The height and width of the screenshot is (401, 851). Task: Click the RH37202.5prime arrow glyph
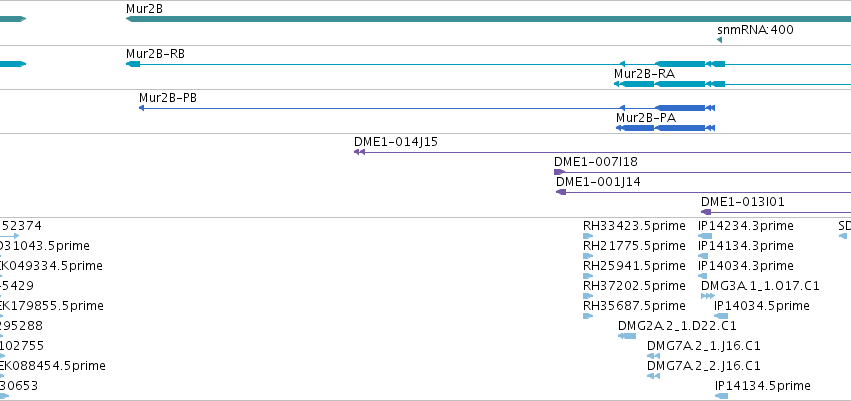point(588,296)
